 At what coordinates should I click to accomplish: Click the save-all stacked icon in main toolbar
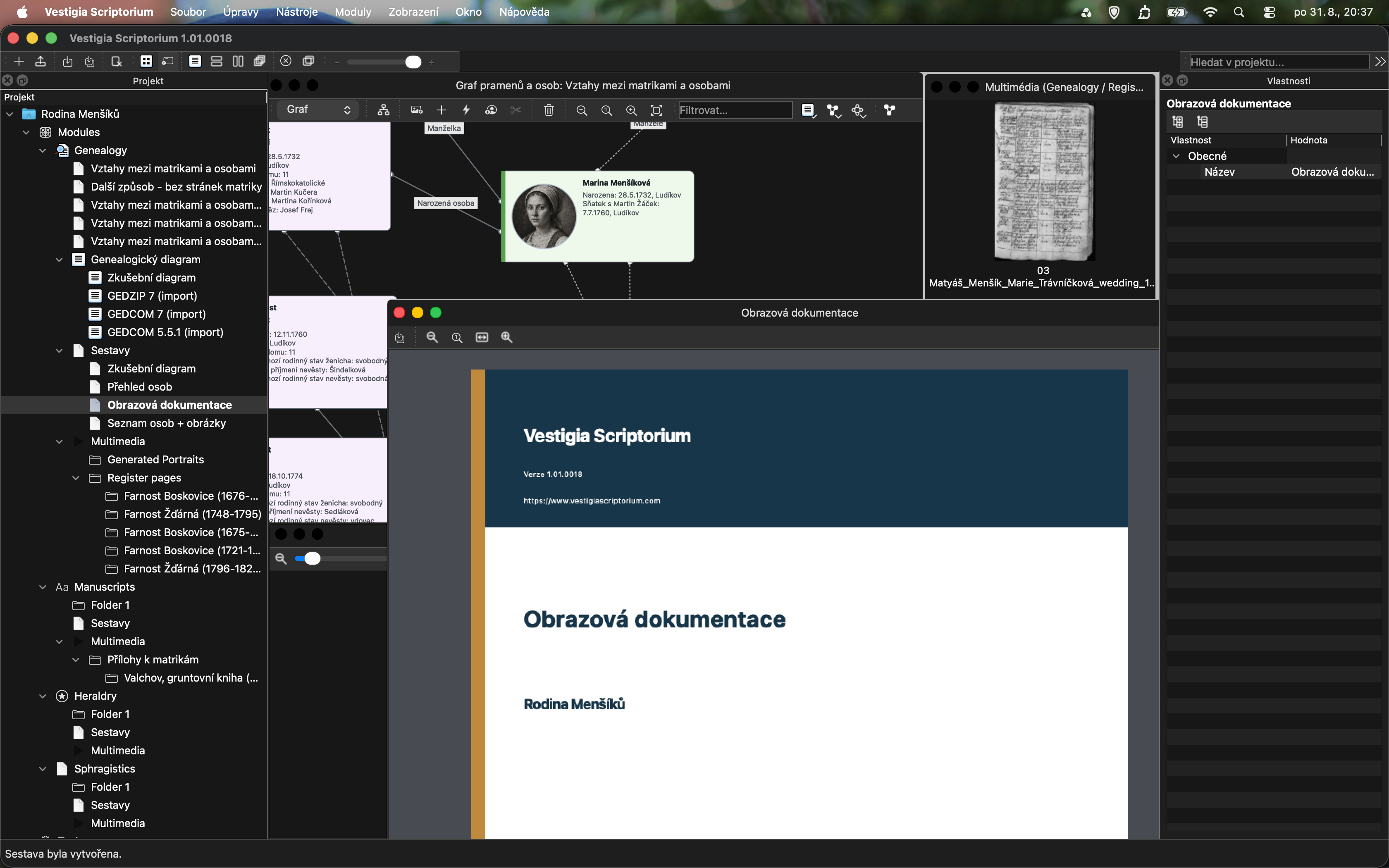(90, 62)
